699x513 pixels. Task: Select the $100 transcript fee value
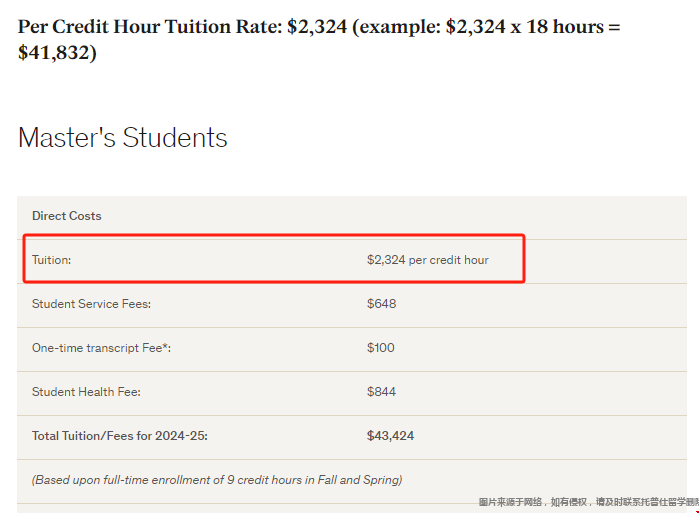pyautogui.click(x=380, y=348)
